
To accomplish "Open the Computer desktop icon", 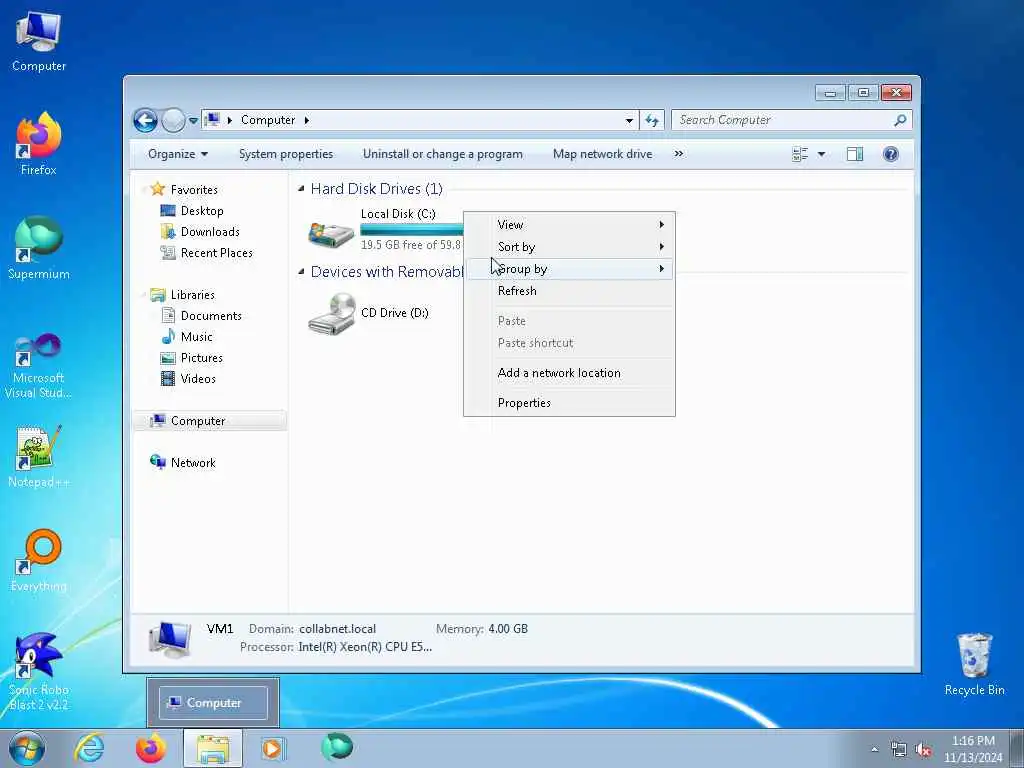I will (39, 40).
